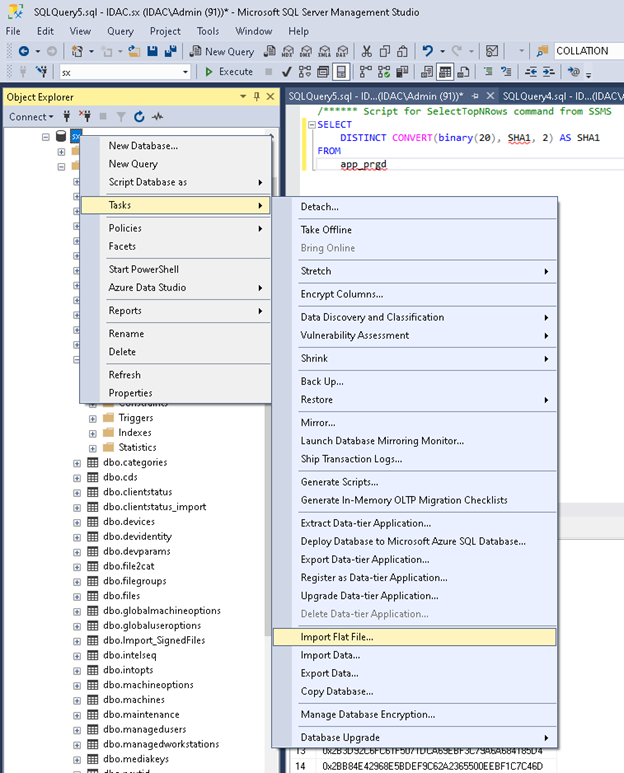The height and width of the screenshot is (773, 624).
Task: Click the pin icon on Object Explorer
Action: click(256, 96)
